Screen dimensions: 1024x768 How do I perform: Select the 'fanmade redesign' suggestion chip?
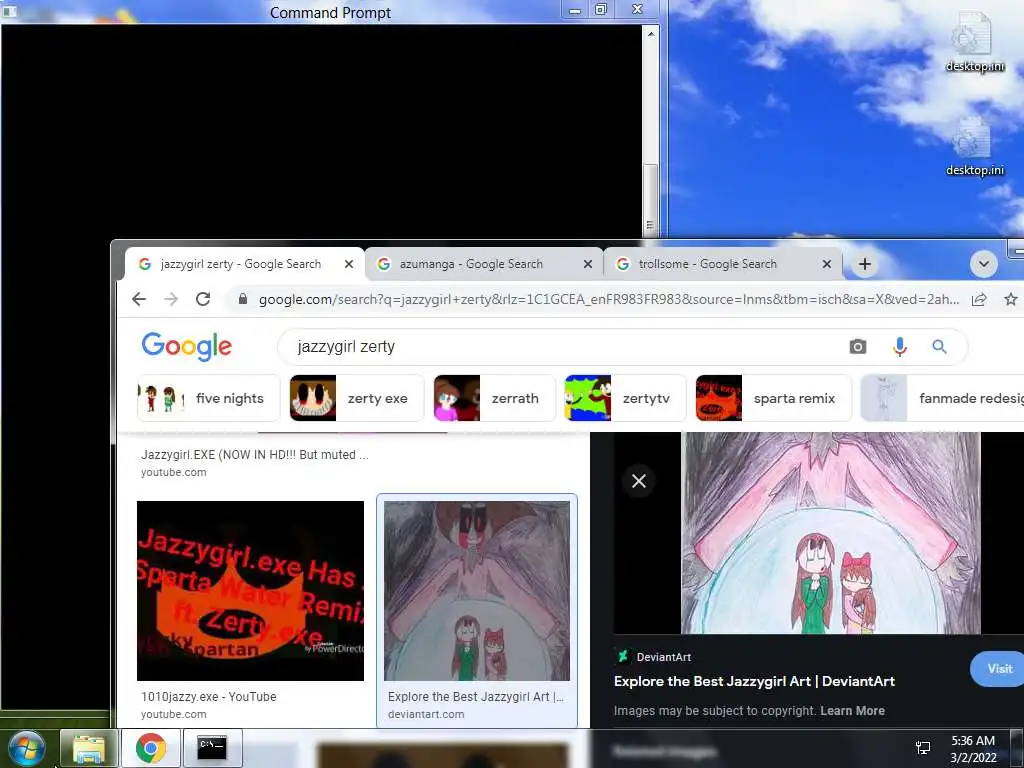coord(942,398)
